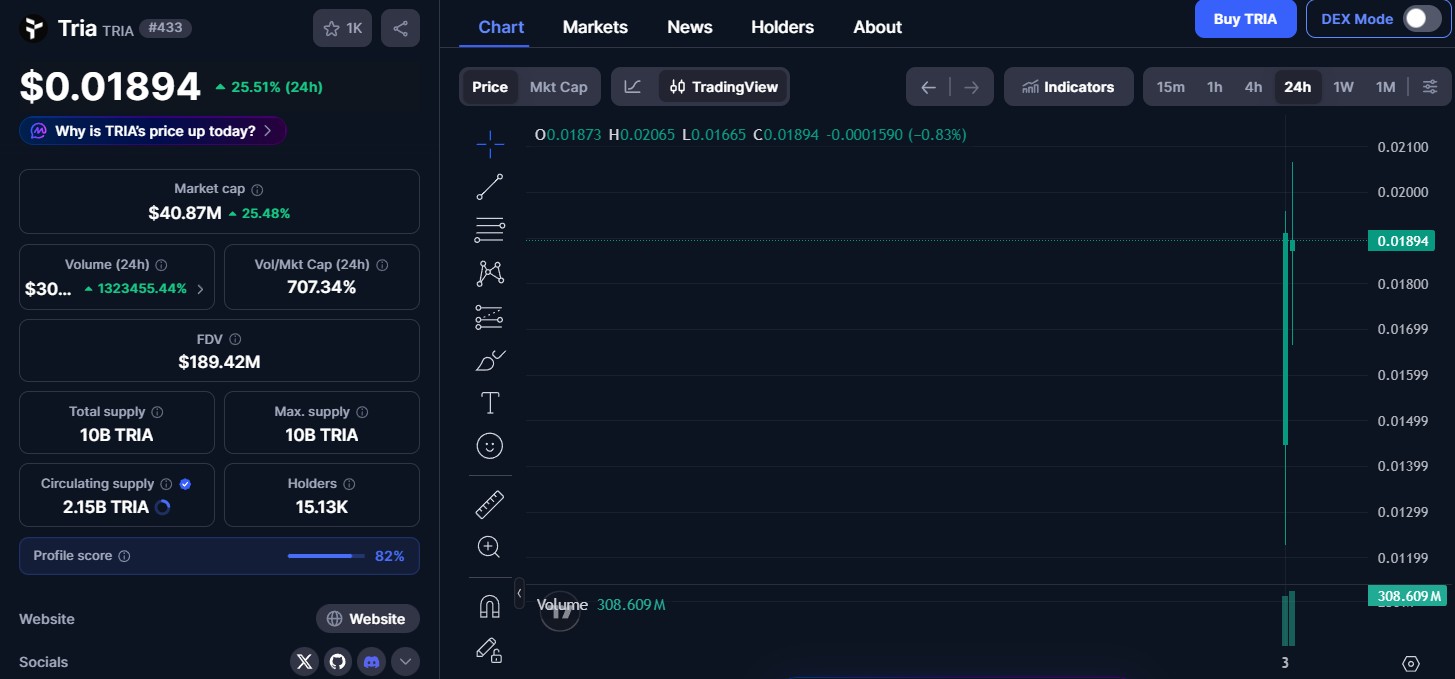Expand the Volume (24h) details arrow
This screenshot has height=679, width=1455.
(200, 289)
